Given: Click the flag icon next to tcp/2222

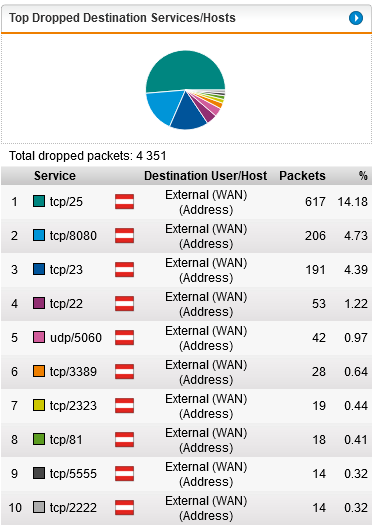Looking at the screenshot, I should 124,508.
